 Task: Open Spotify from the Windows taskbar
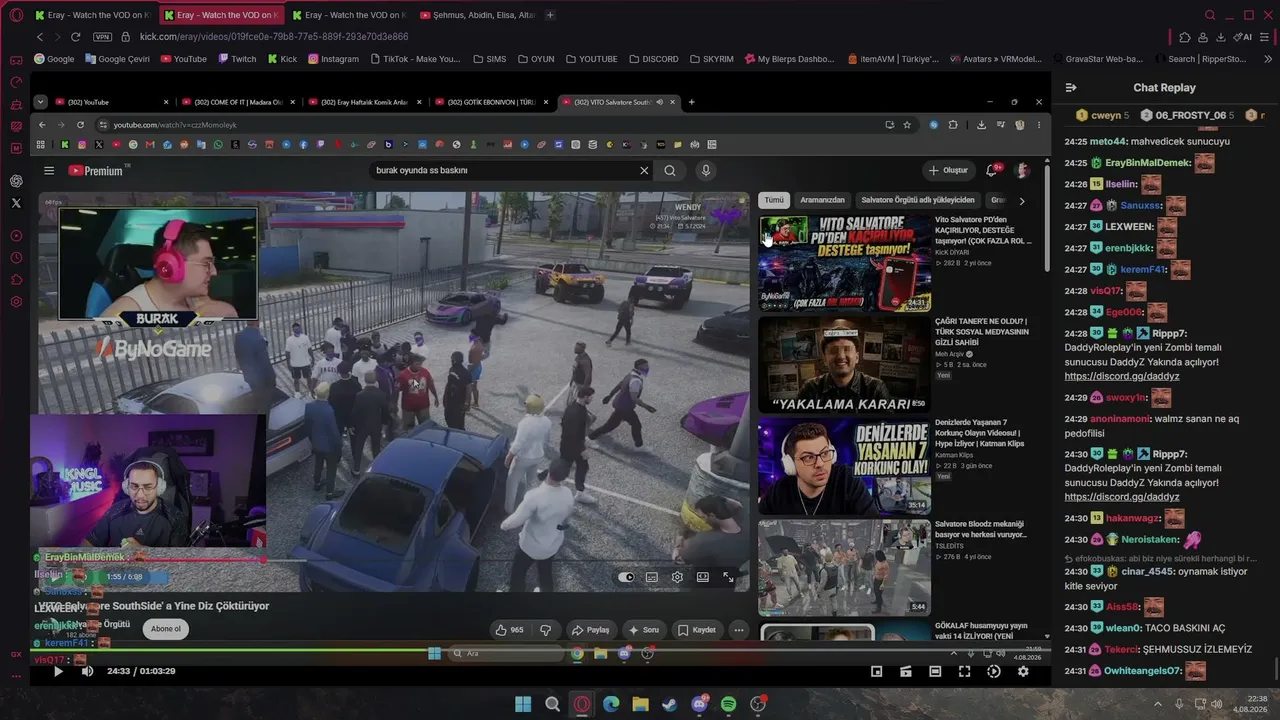(728, 704)
